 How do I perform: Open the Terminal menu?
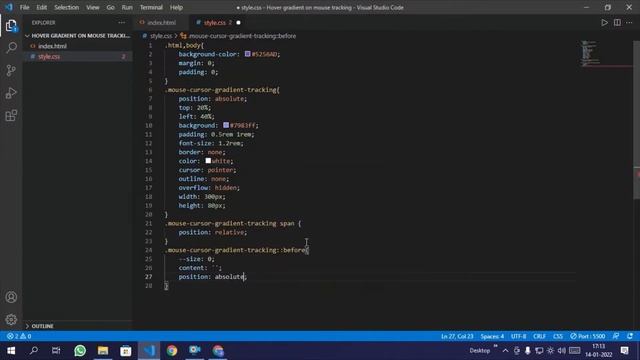(x=151, y=7)
